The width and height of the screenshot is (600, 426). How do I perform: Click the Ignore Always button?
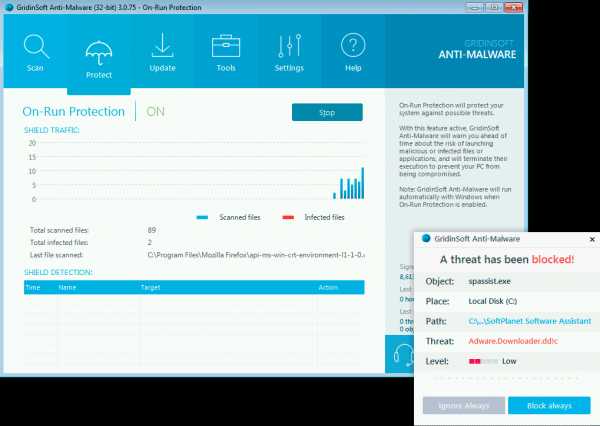pos(464,405)
